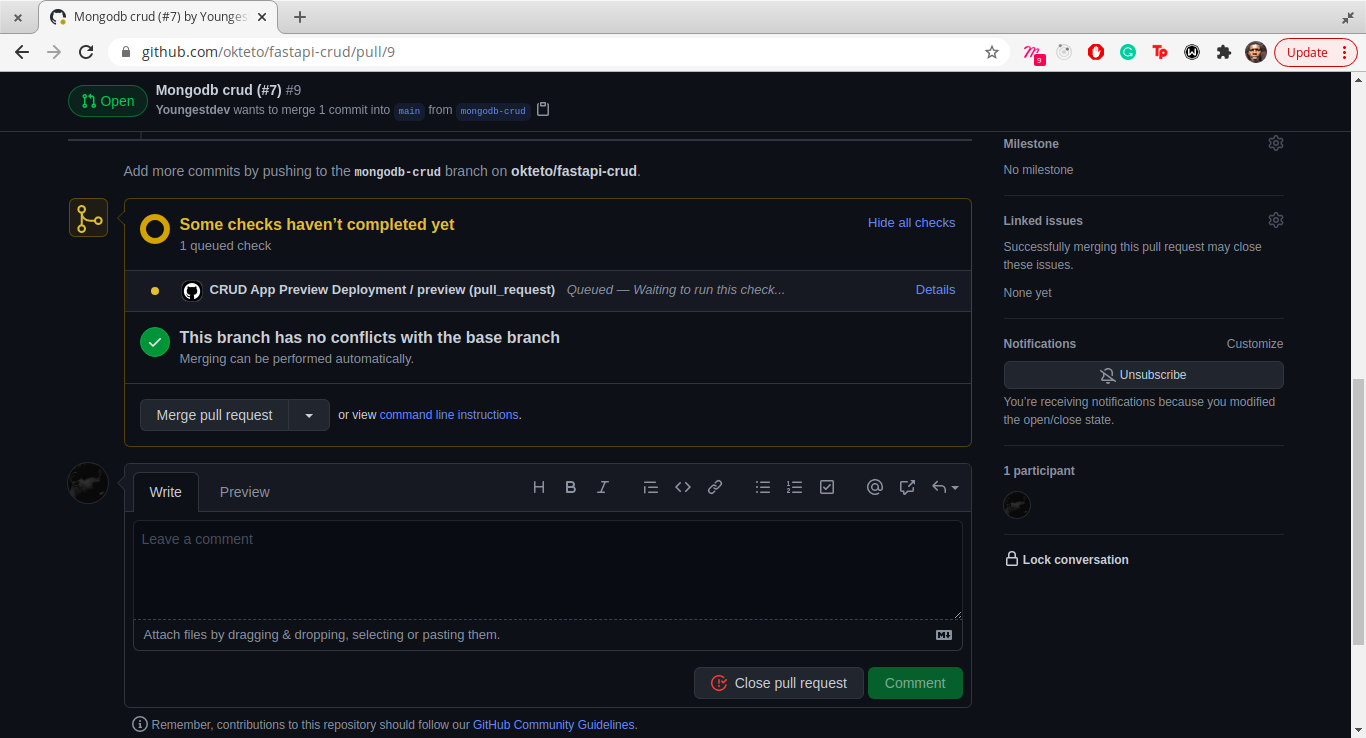Open browser Extensions puzzle icon

pos(1224,52)
